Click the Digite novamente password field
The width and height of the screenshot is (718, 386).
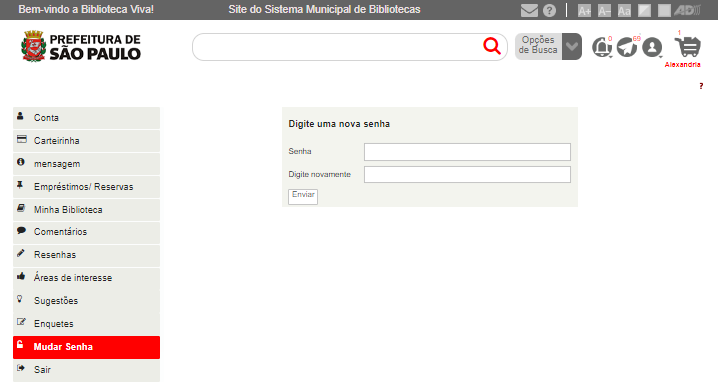coord(467,174)
